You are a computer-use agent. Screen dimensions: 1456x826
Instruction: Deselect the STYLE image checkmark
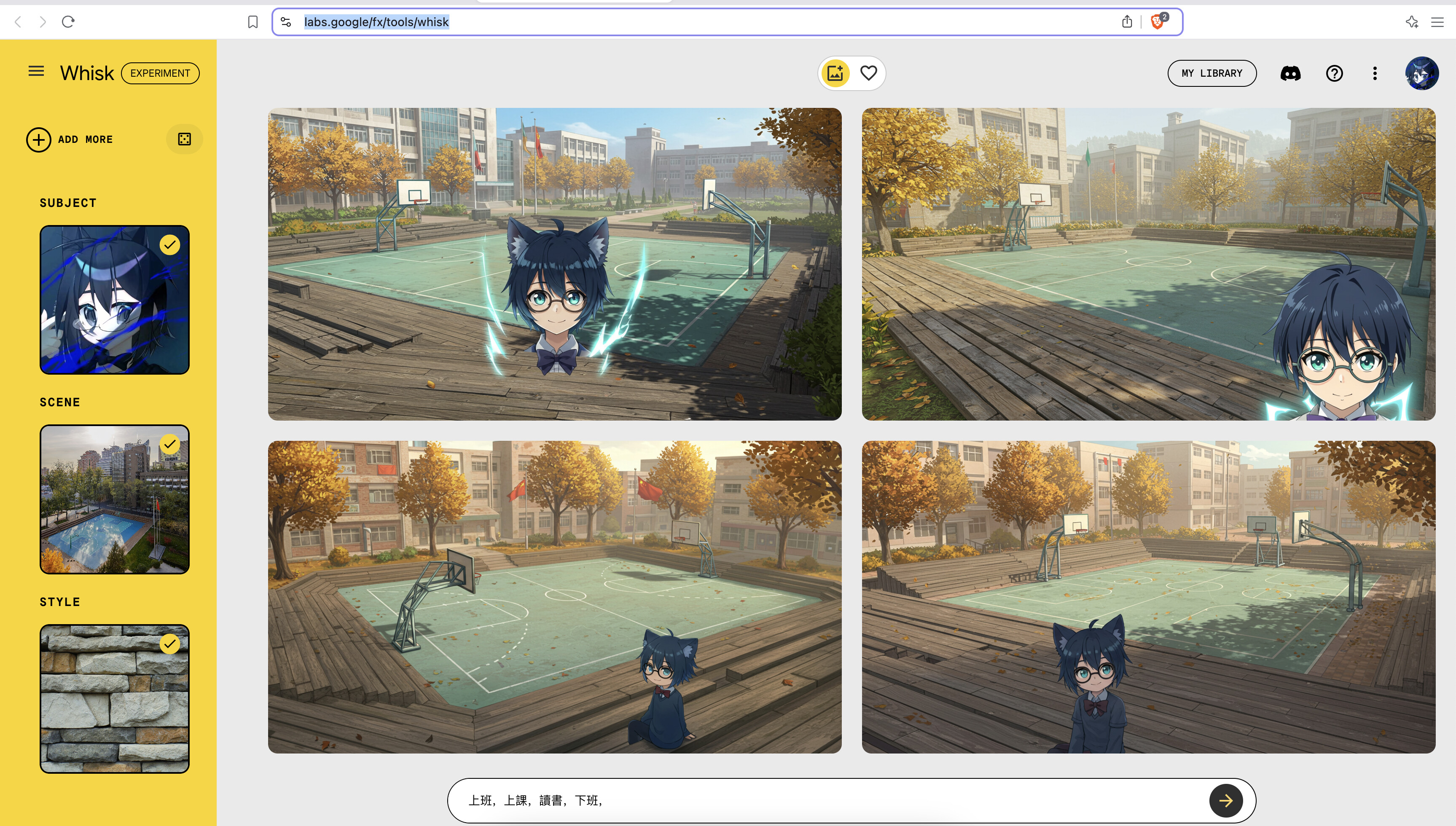169,644
